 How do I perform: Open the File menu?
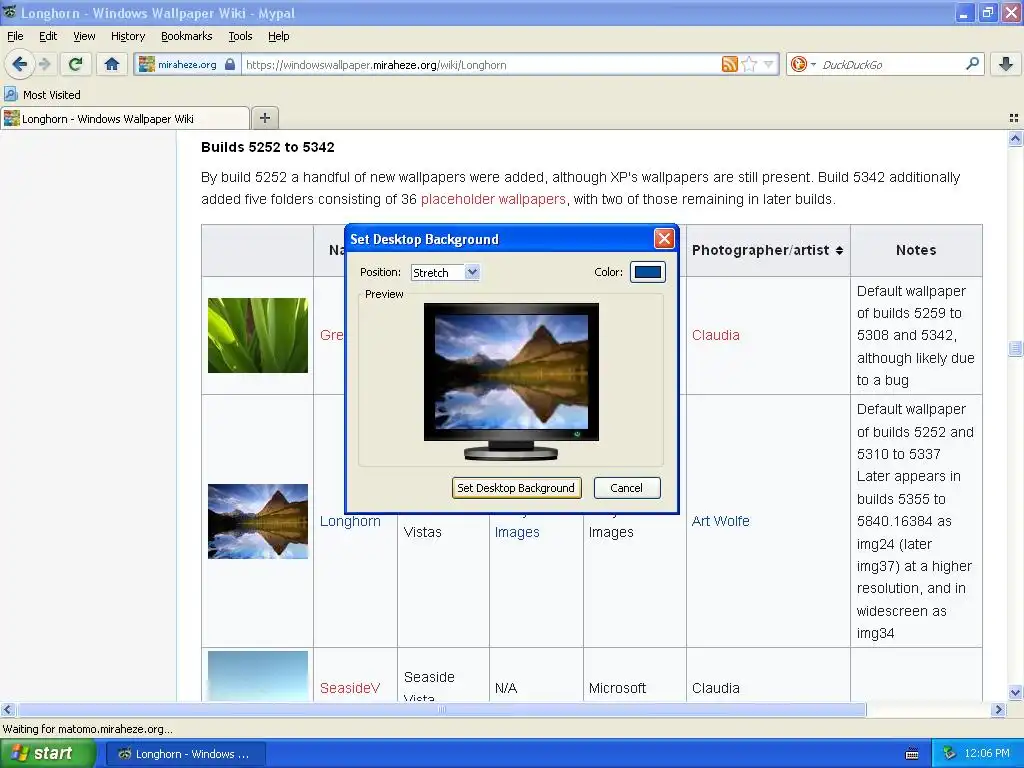click(x=15, y=37)
